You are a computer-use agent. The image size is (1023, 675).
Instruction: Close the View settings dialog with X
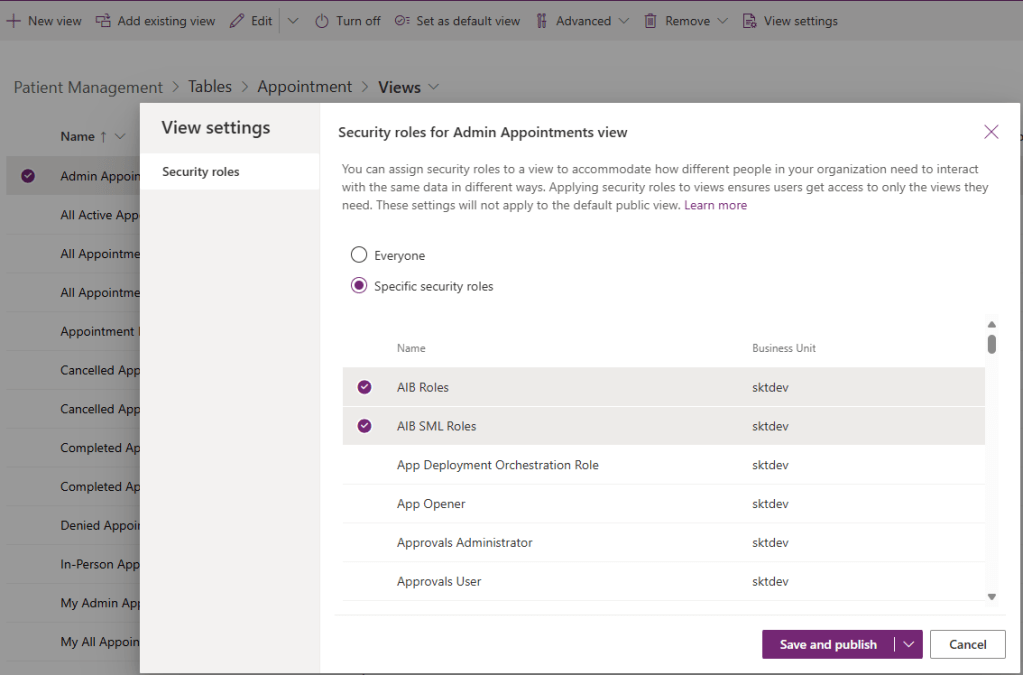[991, 132]
